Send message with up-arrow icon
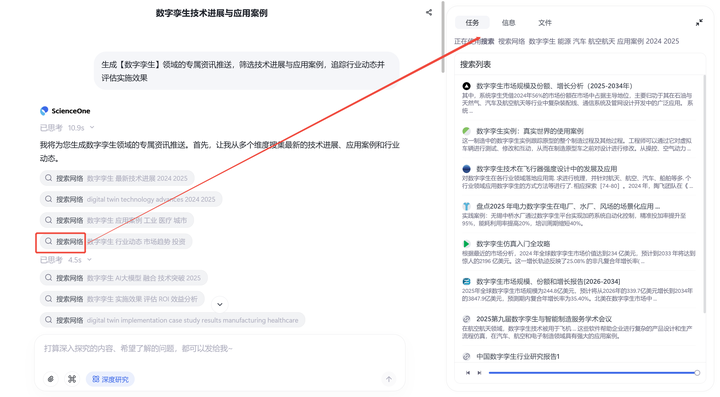This screenshot has height=397, width=720. tap(388, 379)
